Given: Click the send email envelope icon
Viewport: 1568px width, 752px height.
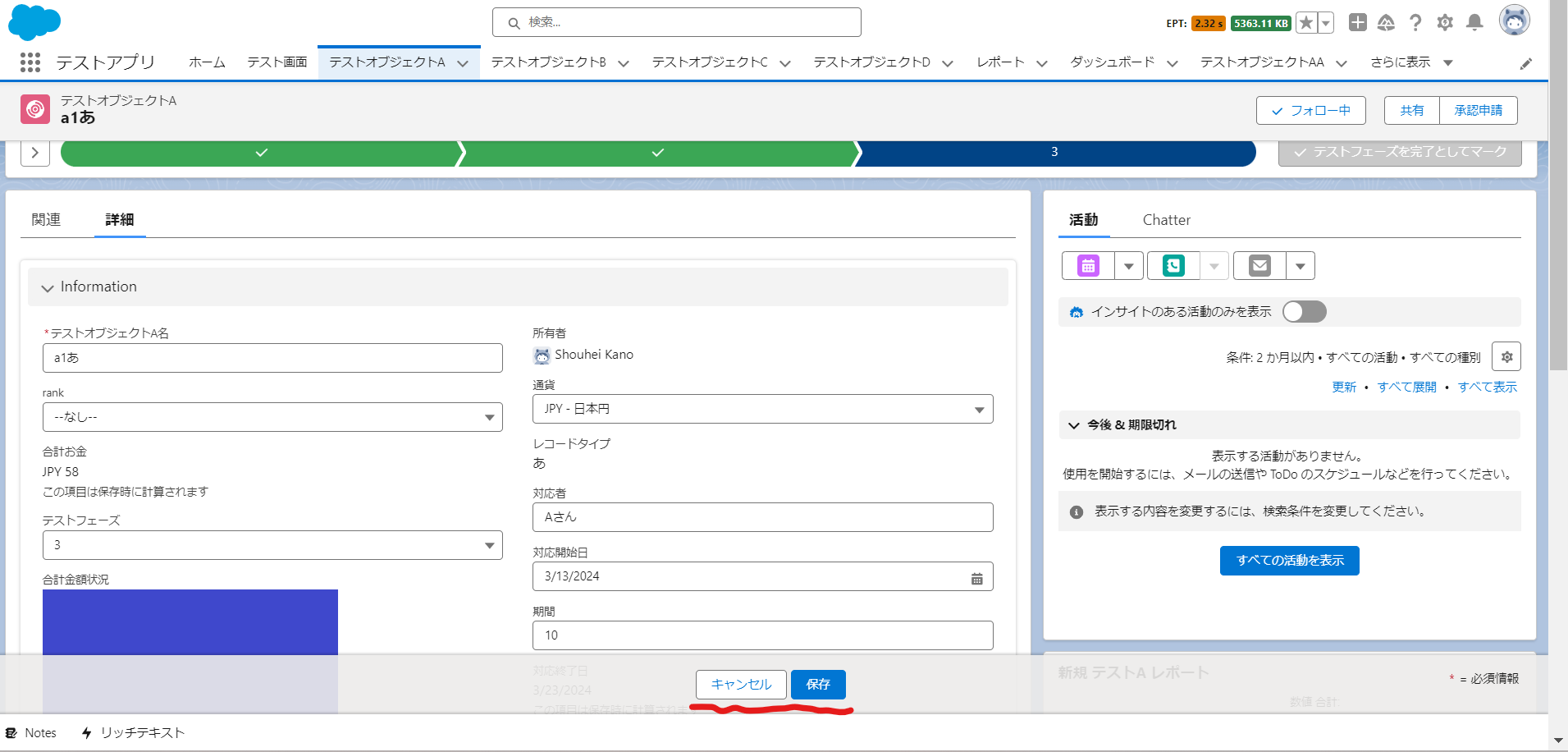Looking at the screenshot, I should [1259, 266].
